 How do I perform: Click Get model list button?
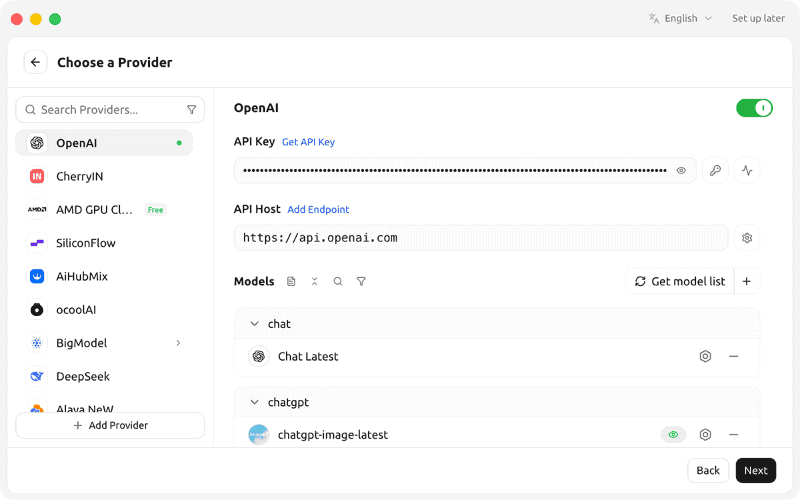[680, 281]
